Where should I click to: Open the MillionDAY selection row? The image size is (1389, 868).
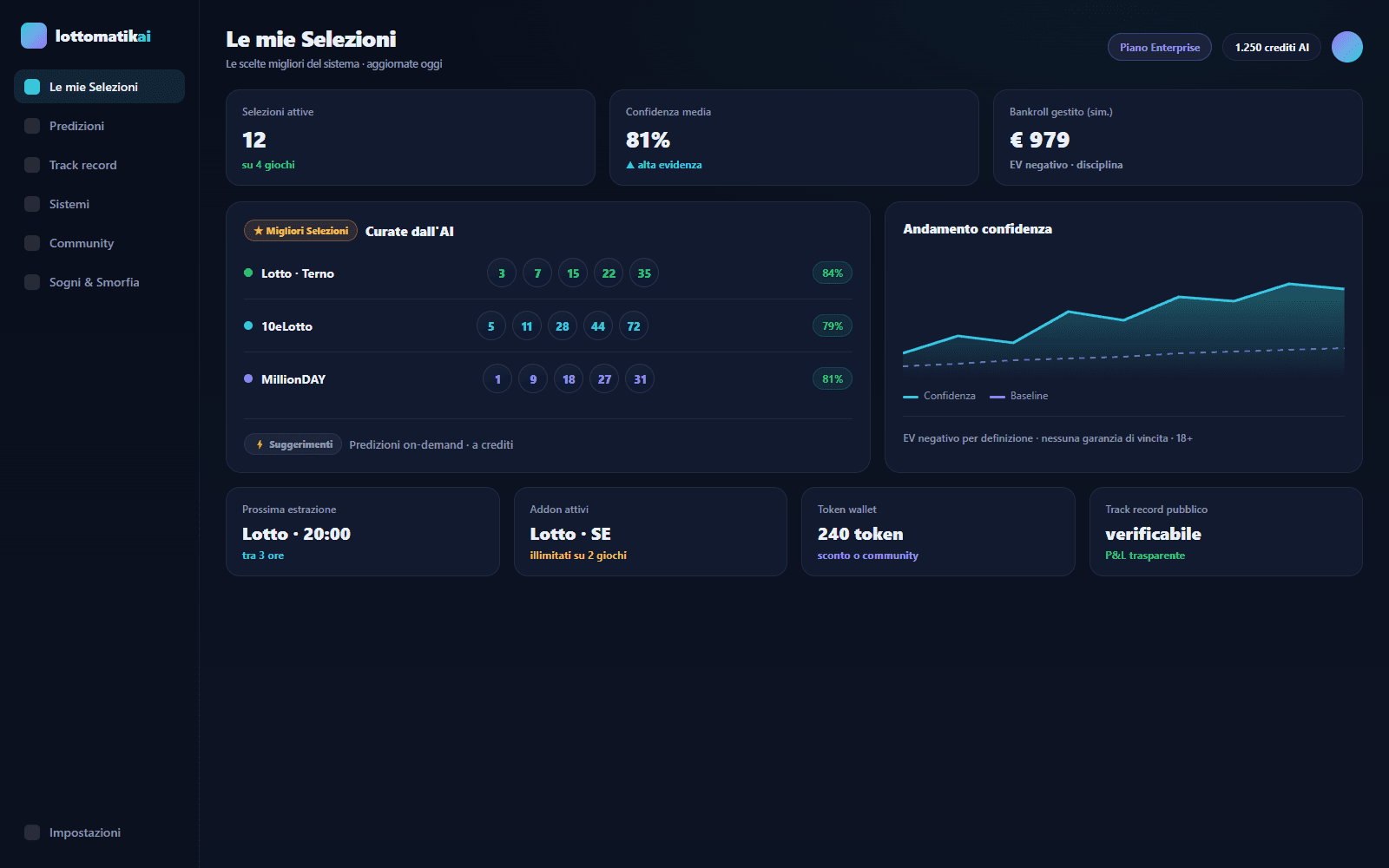coord(548,379)
